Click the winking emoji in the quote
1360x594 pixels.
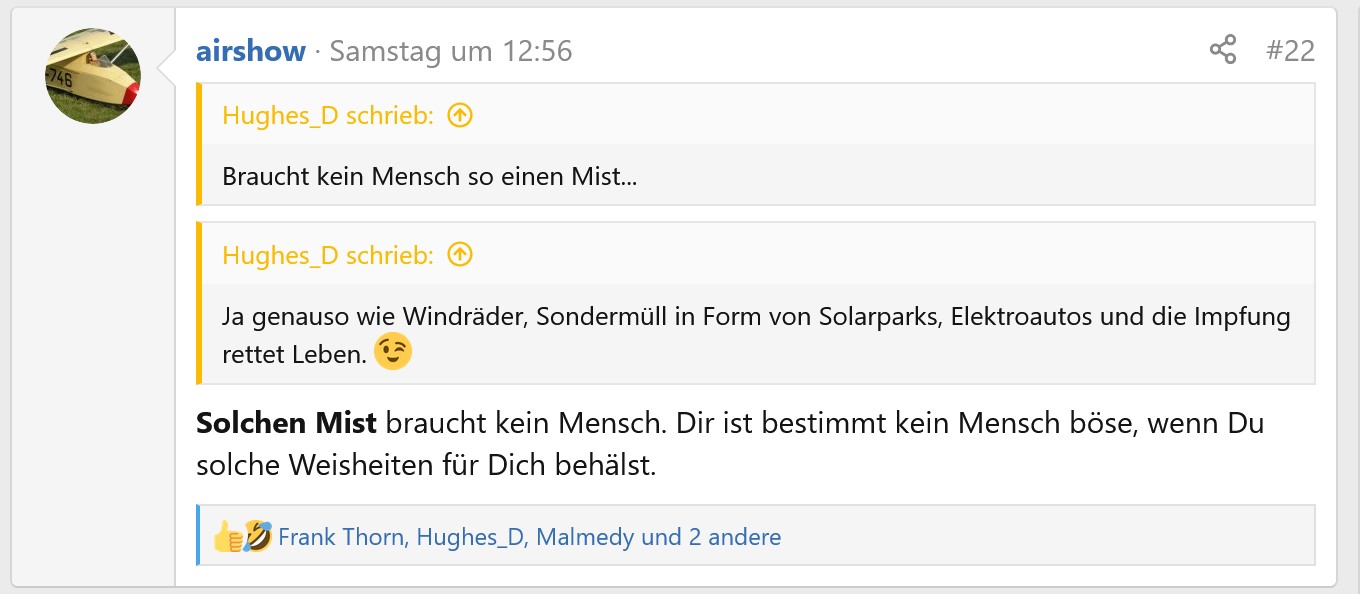pyautogui.click(x=393, y=352)
